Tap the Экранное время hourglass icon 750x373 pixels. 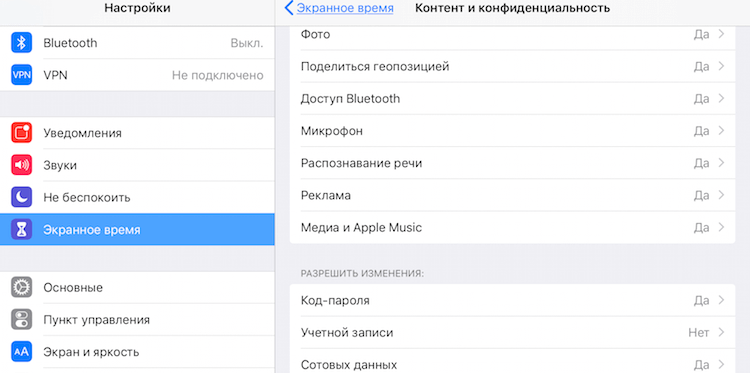click(x=22, y=230)
